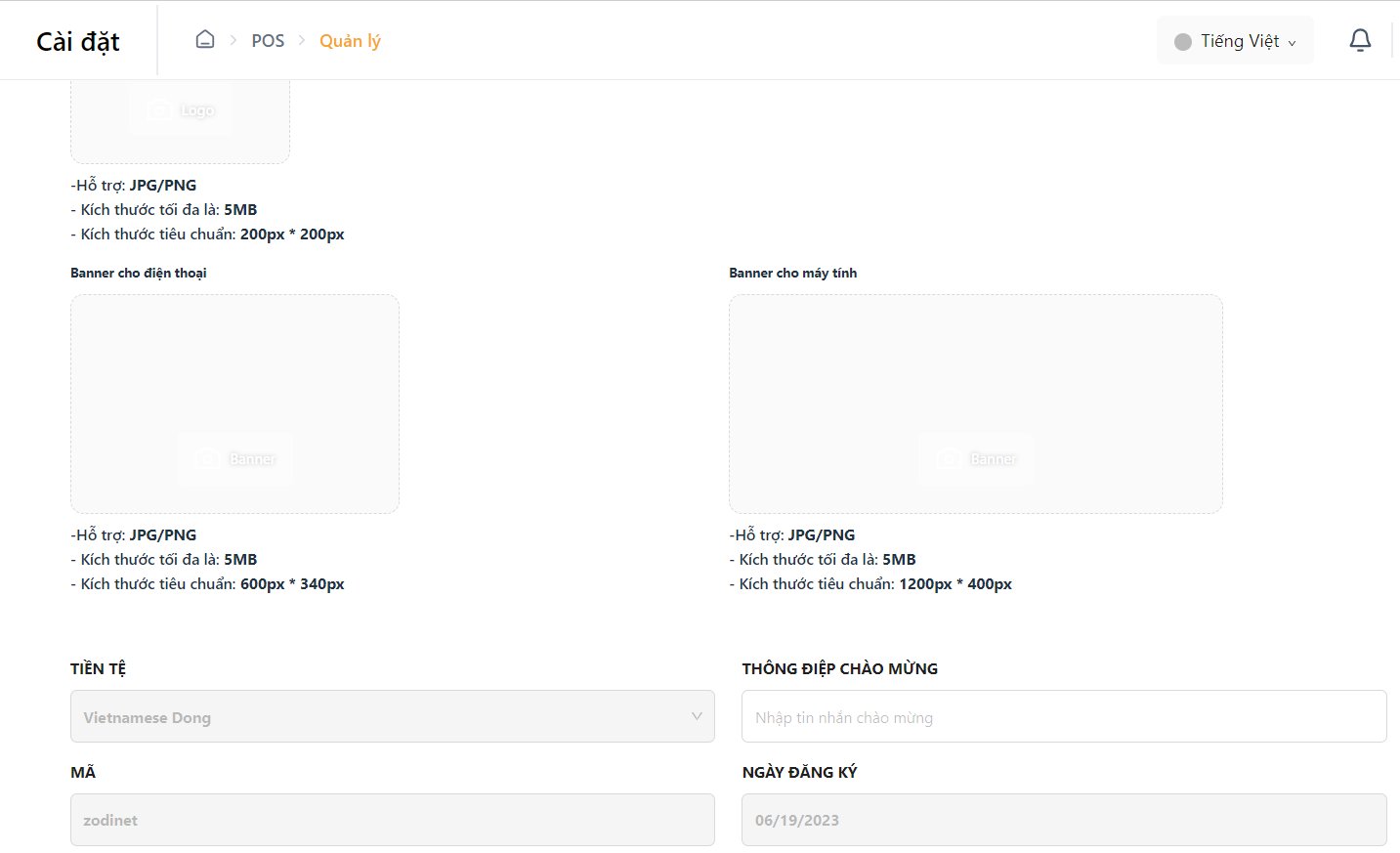Viewport: 1400px width, 853px height.
Task: Upload an image in Banner cho điện thoại box
Action: point(234,404)
